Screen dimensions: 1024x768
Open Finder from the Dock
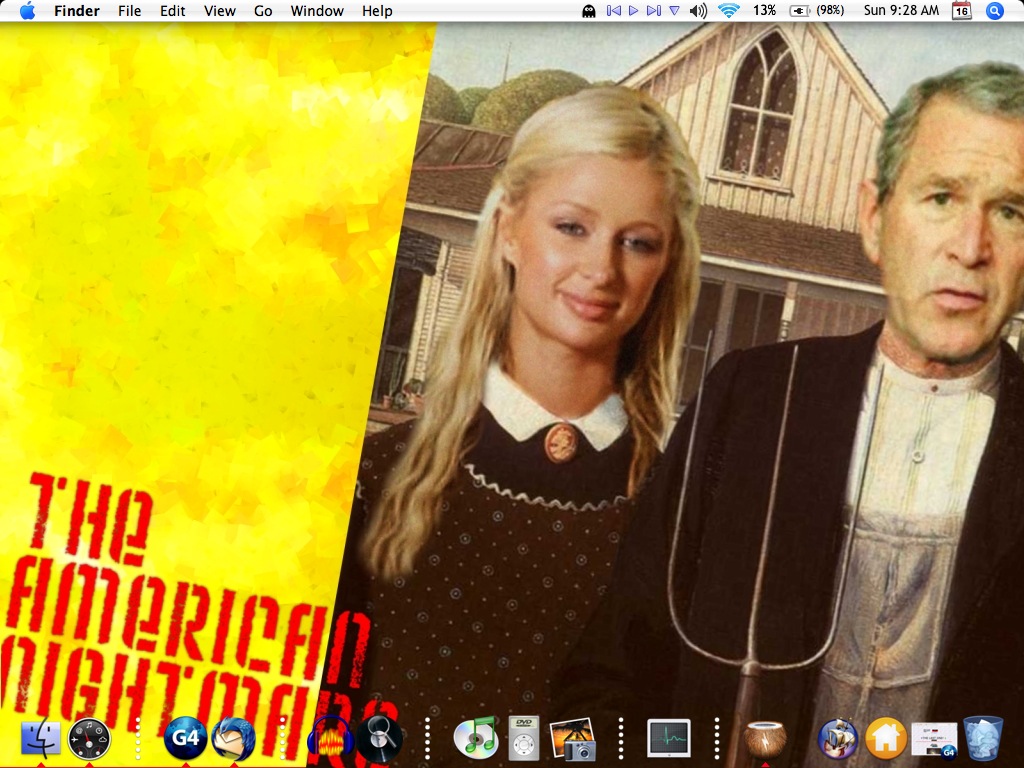click(x=40, y=738)
